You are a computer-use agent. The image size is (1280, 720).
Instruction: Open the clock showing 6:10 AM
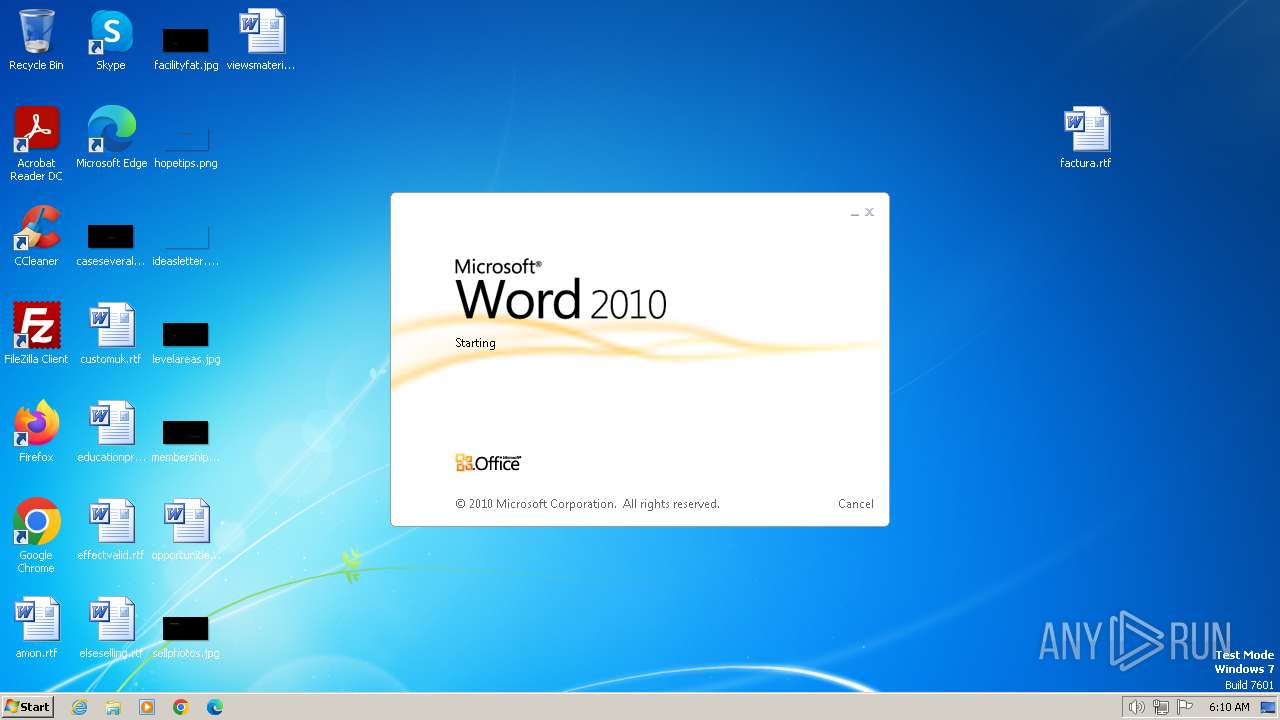pos(1229,707)
